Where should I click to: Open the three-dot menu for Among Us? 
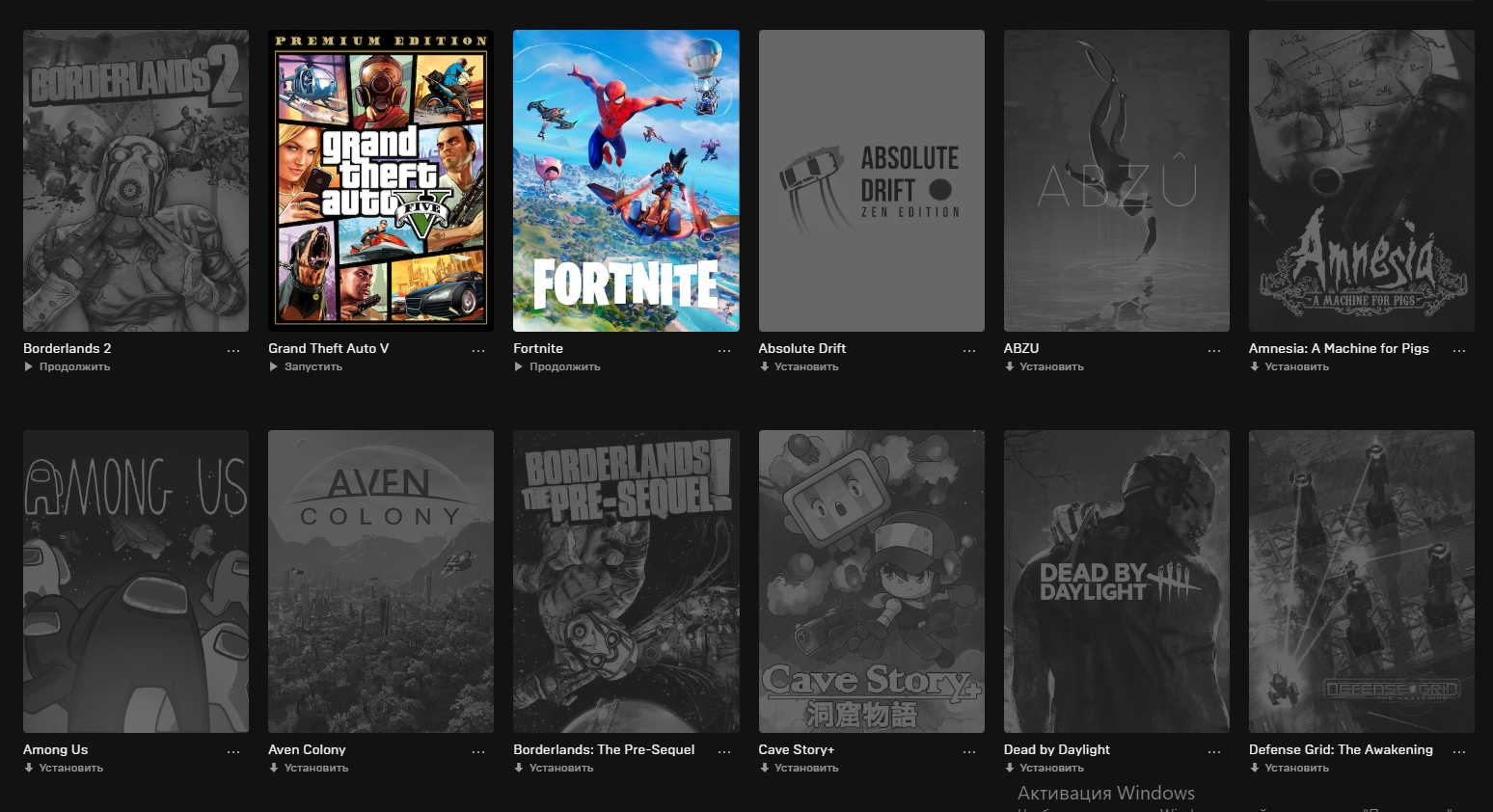233,752
